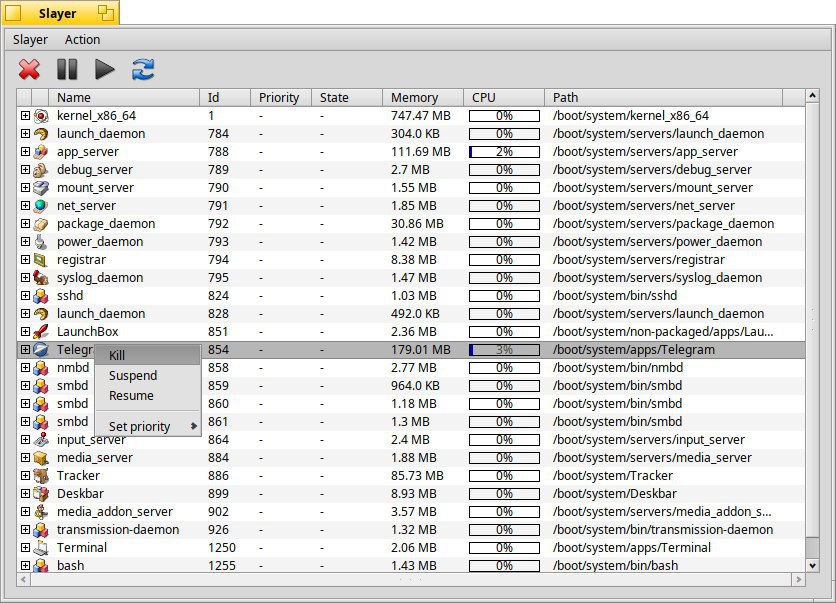This screenshot has height=603, width=836.
Task: Select the transmission-daemon row name
Action: pyautogui.click(x=118, y=529)
